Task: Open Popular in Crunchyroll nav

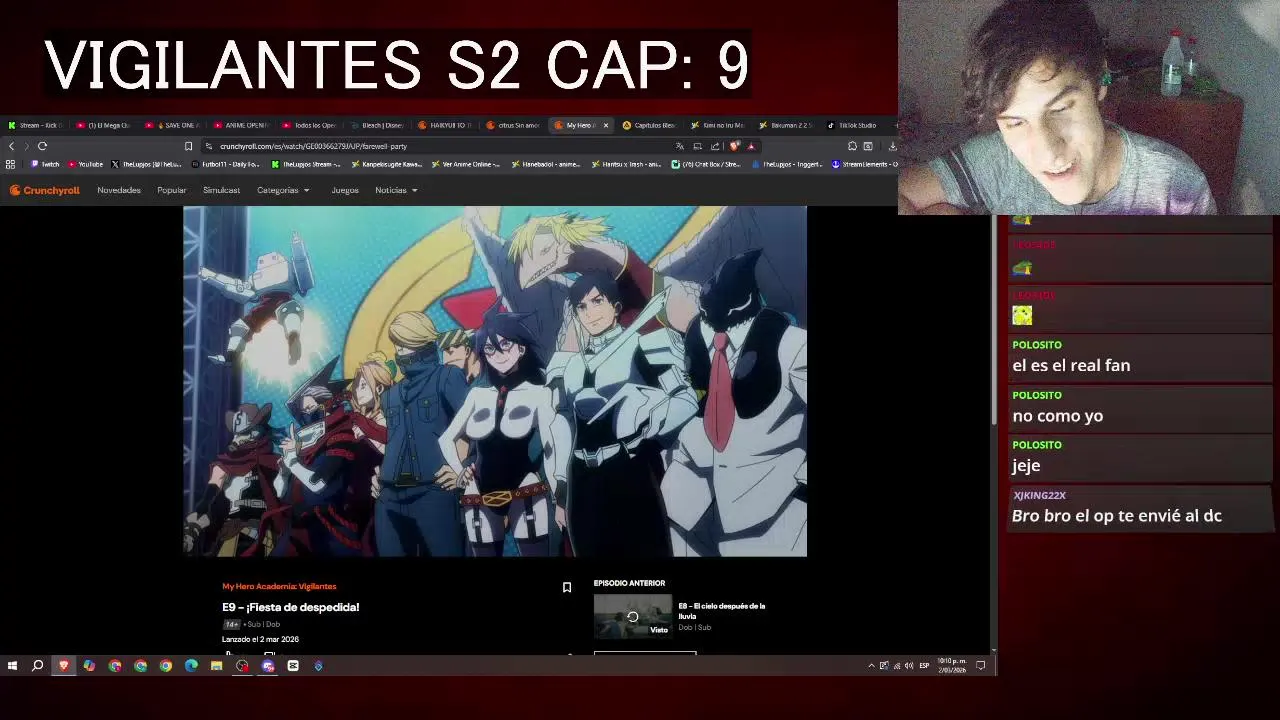Action: 172,190
